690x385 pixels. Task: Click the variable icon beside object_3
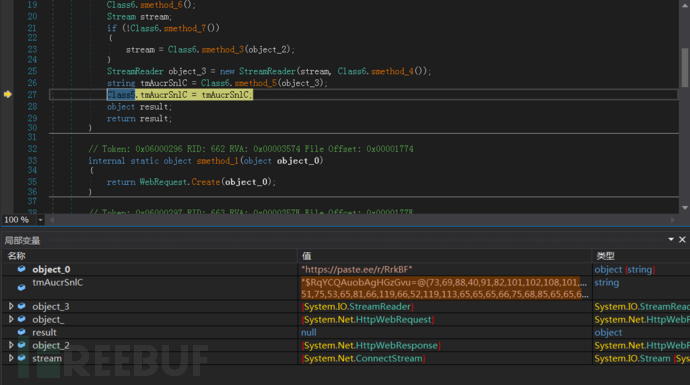pos(21,306)
